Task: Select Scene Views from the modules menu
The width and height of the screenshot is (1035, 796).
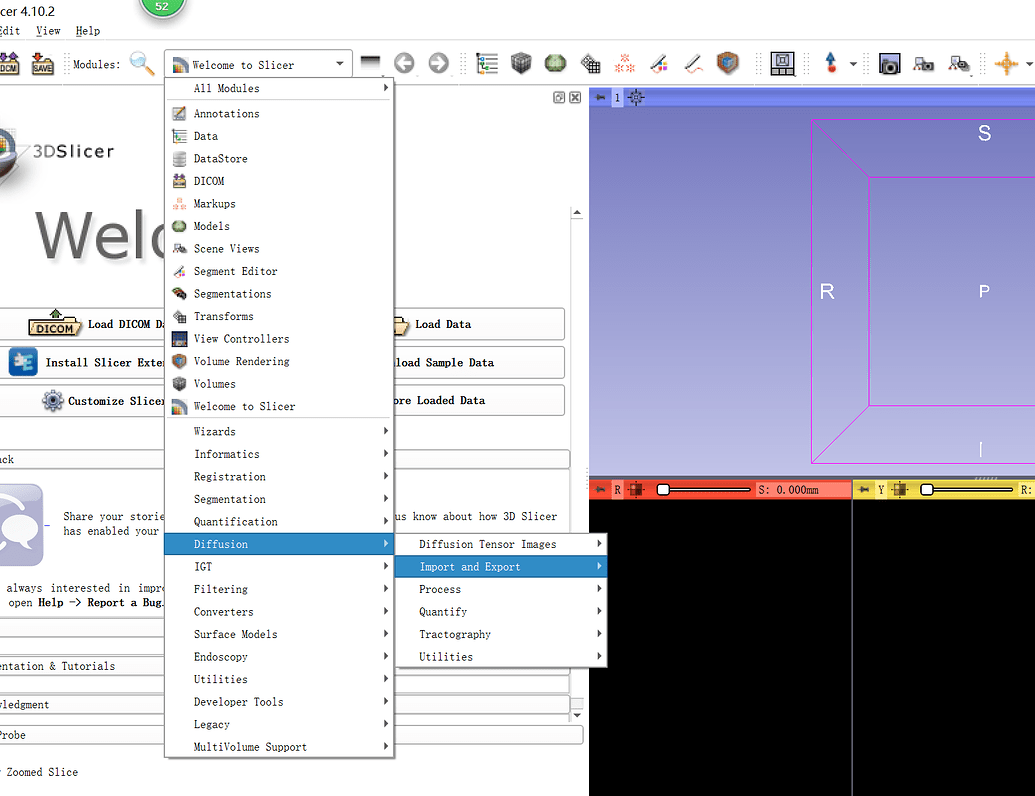Action: [280, 248]
